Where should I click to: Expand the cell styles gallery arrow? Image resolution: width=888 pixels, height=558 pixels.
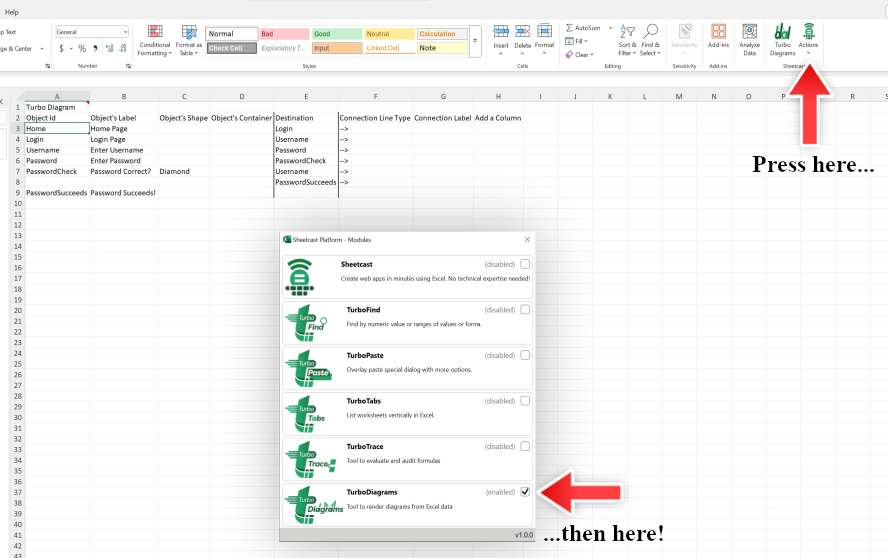pos(475,41)
